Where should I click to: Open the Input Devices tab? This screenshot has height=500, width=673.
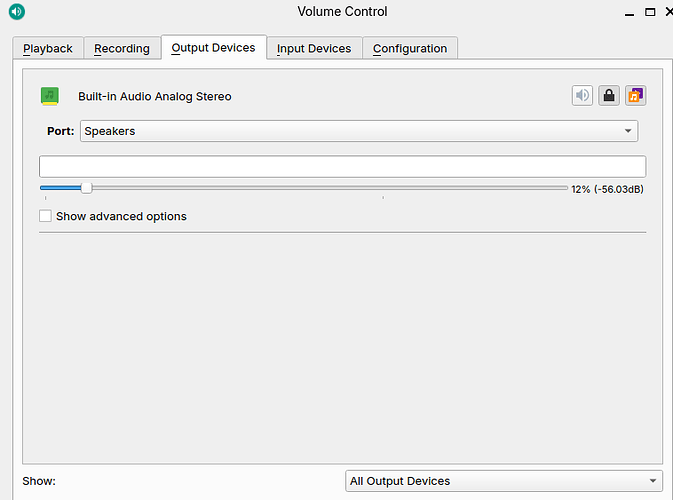pyautogui.click(x=314, y=48)
